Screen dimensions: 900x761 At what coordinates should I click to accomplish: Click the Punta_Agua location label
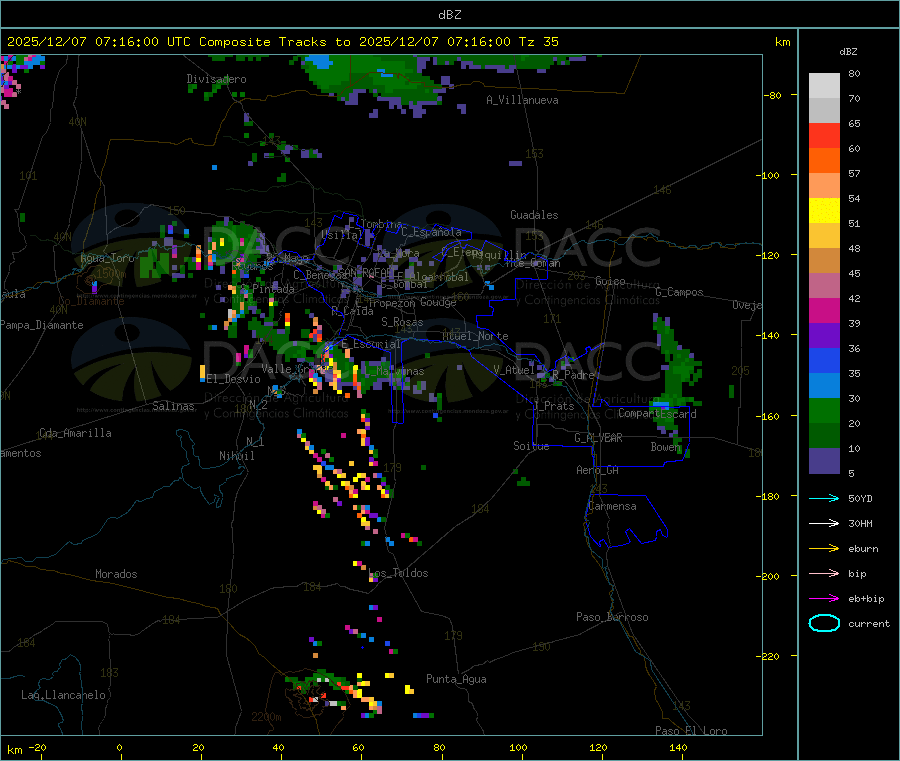pos(456,679)
